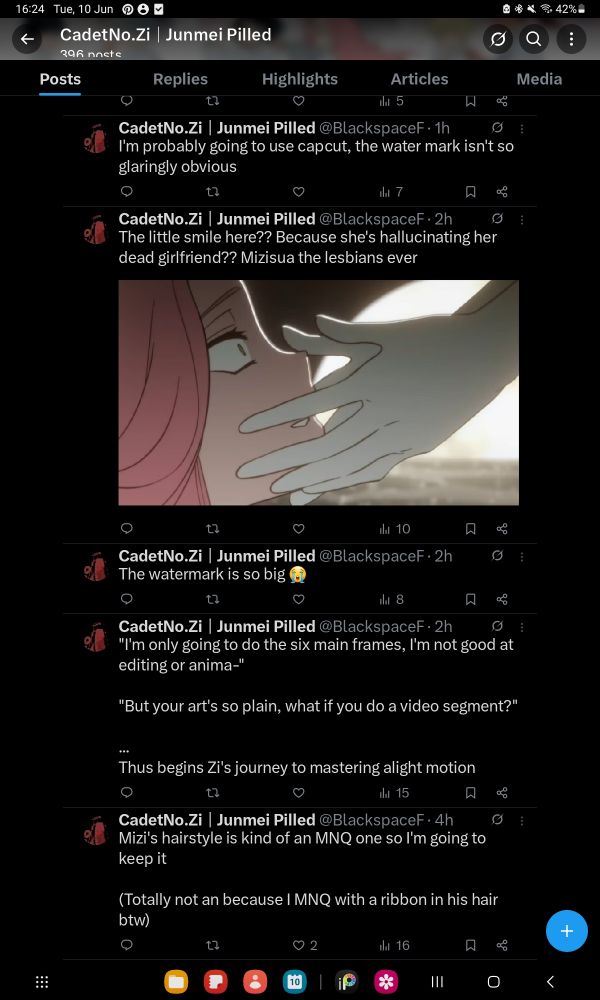Viewport: 600px width, 1000px height.
Task: Share the Mizi's hairstyle post
Action: tap(502, 945)
